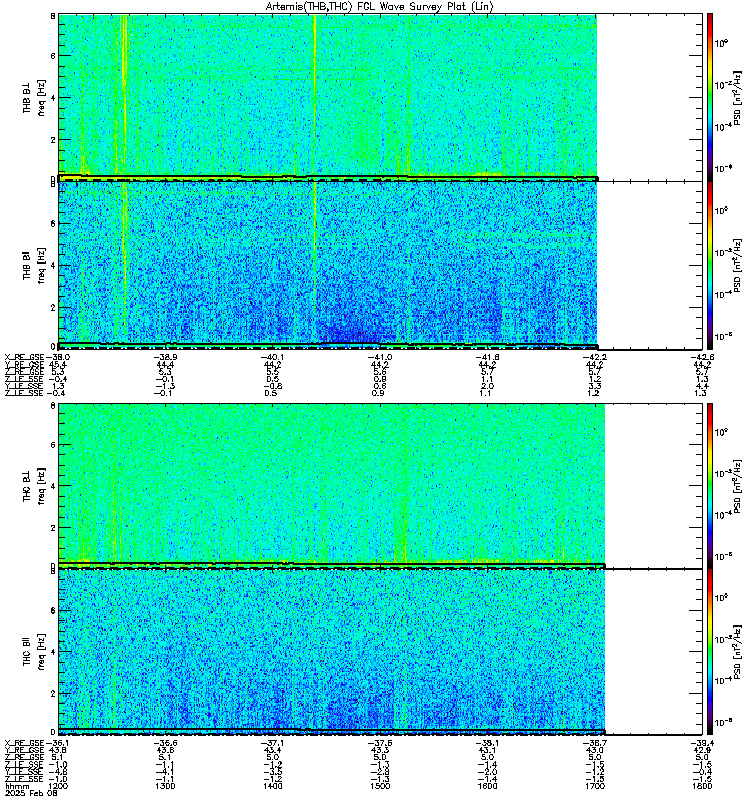Click the PSD units label of top color bar
This screenshot has width=750, height=800.
click(x=737, y=98)
